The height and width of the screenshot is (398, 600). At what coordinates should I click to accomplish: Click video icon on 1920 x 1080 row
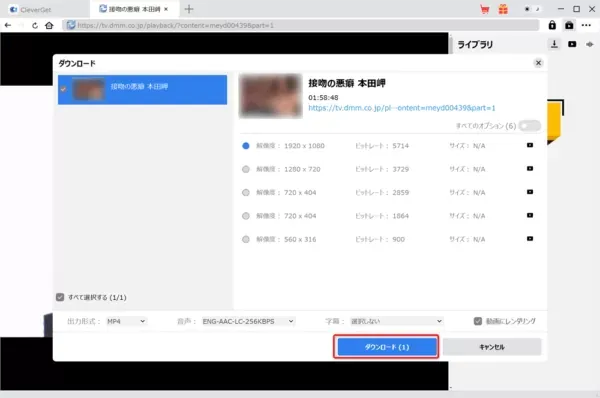(530, 145)
